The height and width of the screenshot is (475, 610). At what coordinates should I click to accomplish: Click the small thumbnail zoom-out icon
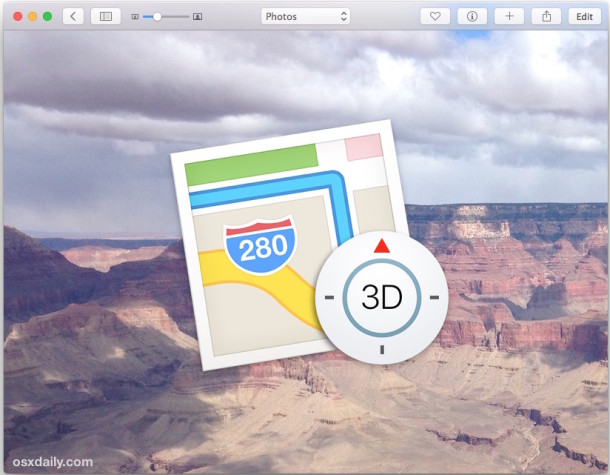pos(135,17)
